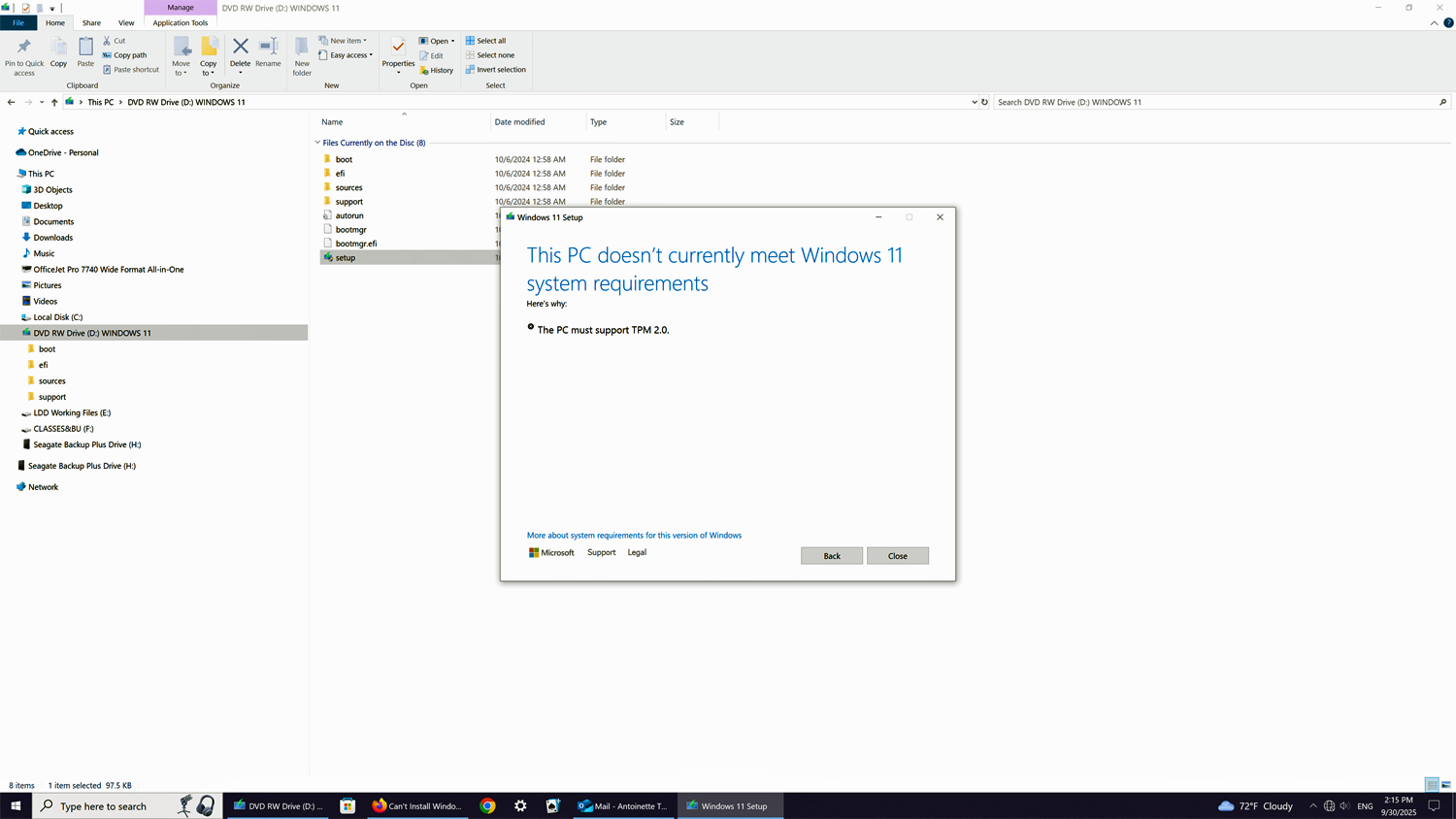
Task: Switch to the View ribbon tab
Action: pos(126,22)
